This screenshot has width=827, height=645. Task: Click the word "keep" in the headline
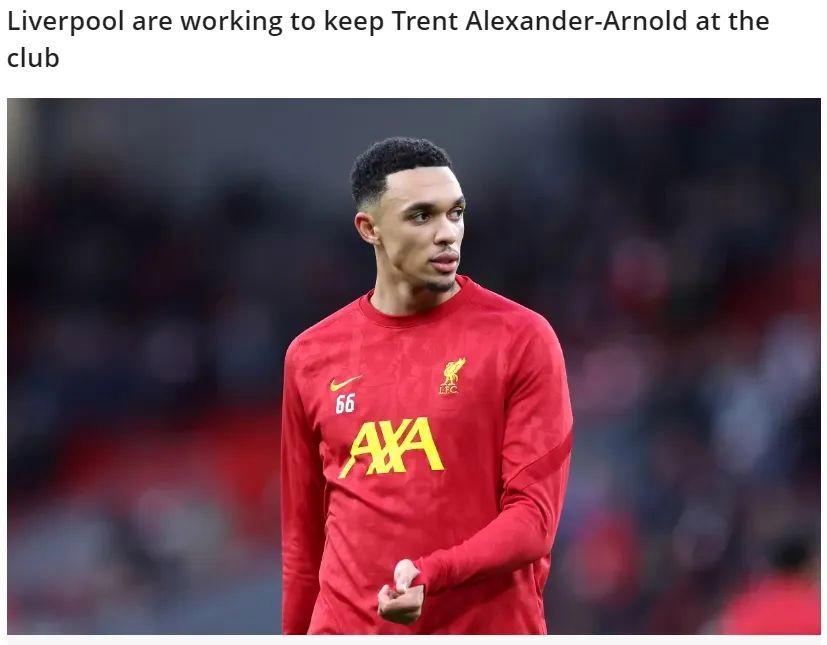[x=353, y=23]
